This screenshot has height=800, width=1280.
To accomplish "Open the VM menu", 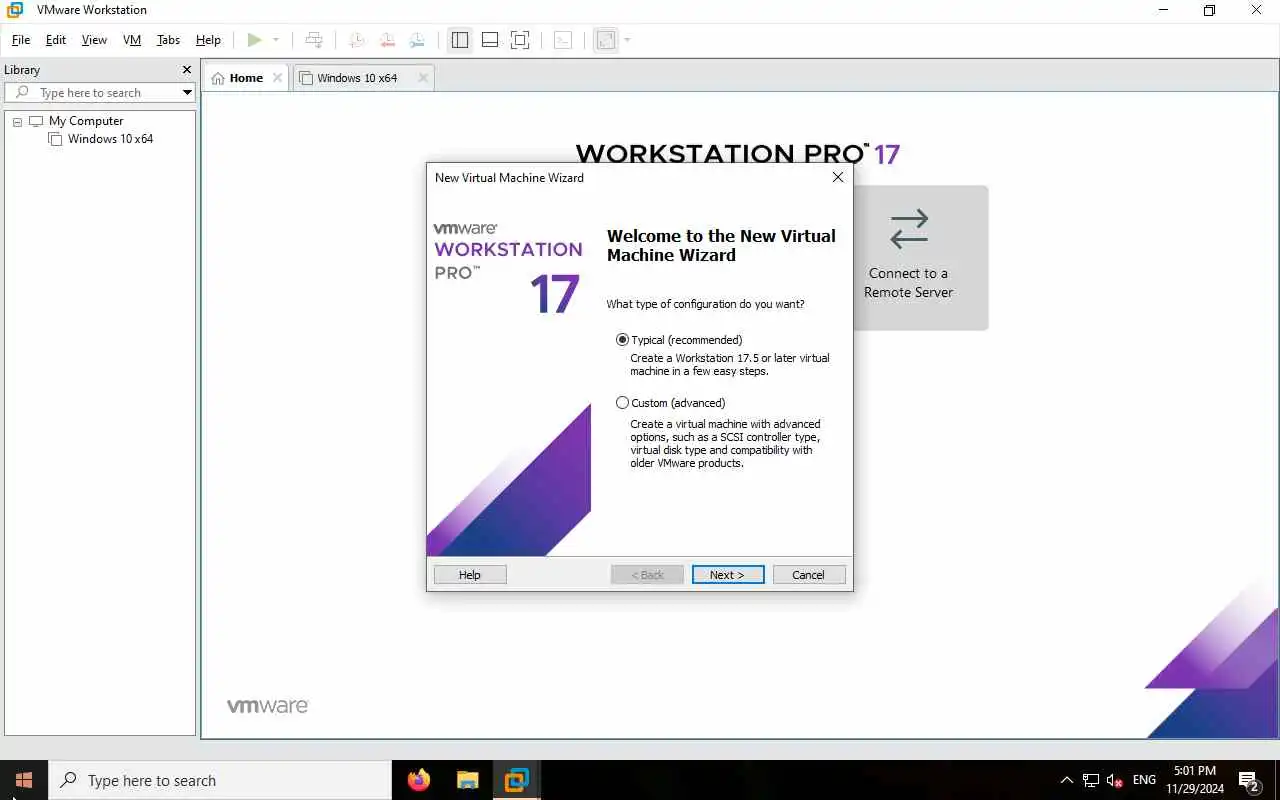I will (x=132, y=40).
